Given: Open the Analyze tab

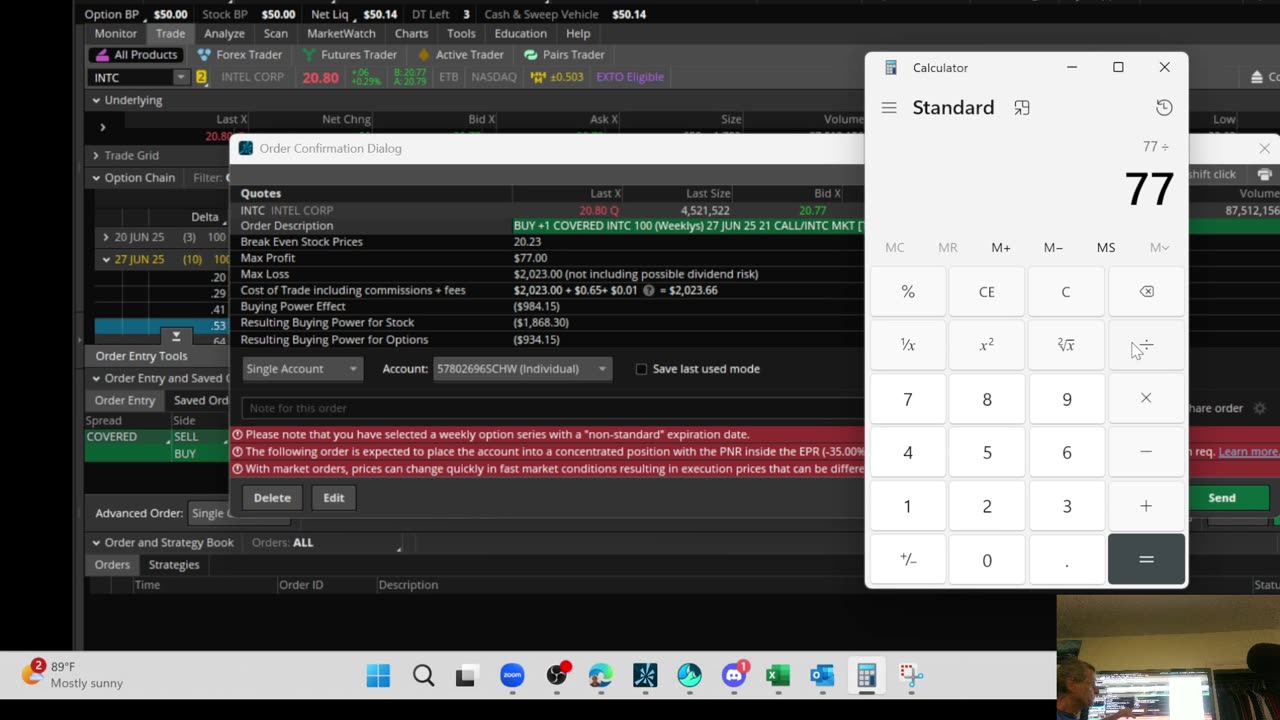Looking at the screenshot, I should [x=224, y=33].
